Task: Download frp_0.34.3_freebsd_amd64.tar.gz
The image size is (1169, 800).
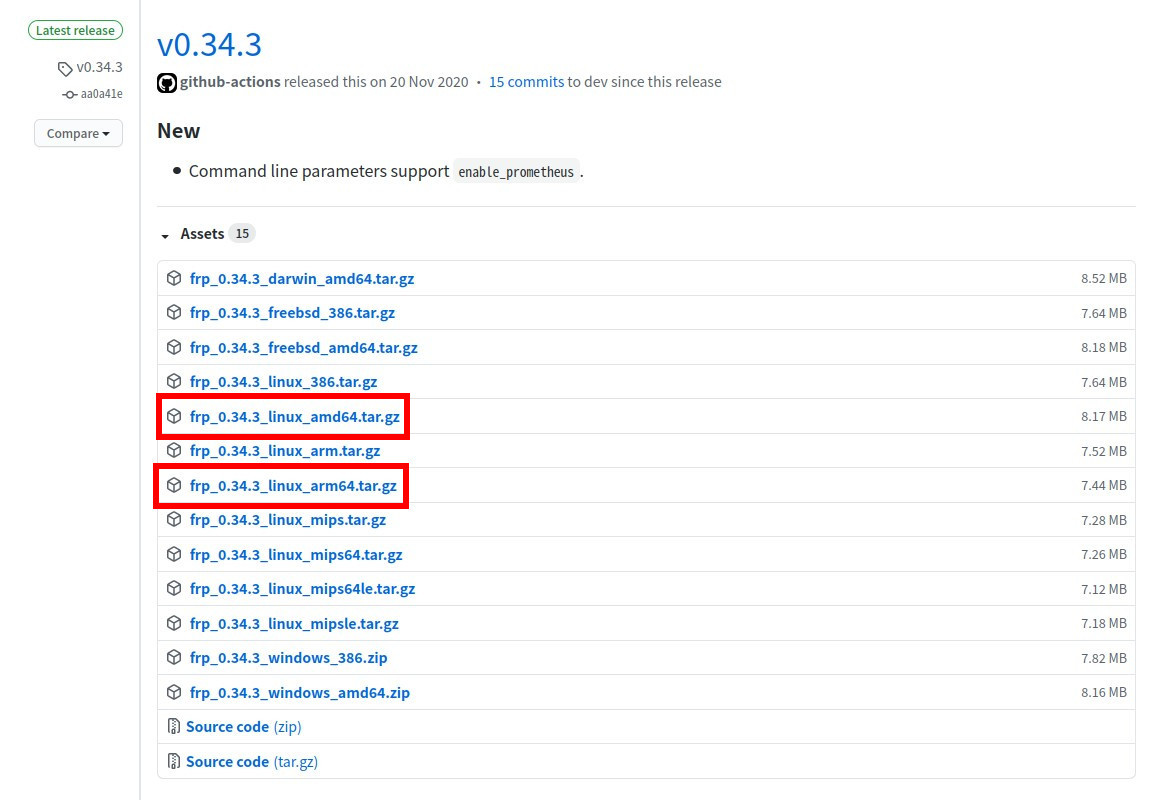Action: [x=303, y=347]
